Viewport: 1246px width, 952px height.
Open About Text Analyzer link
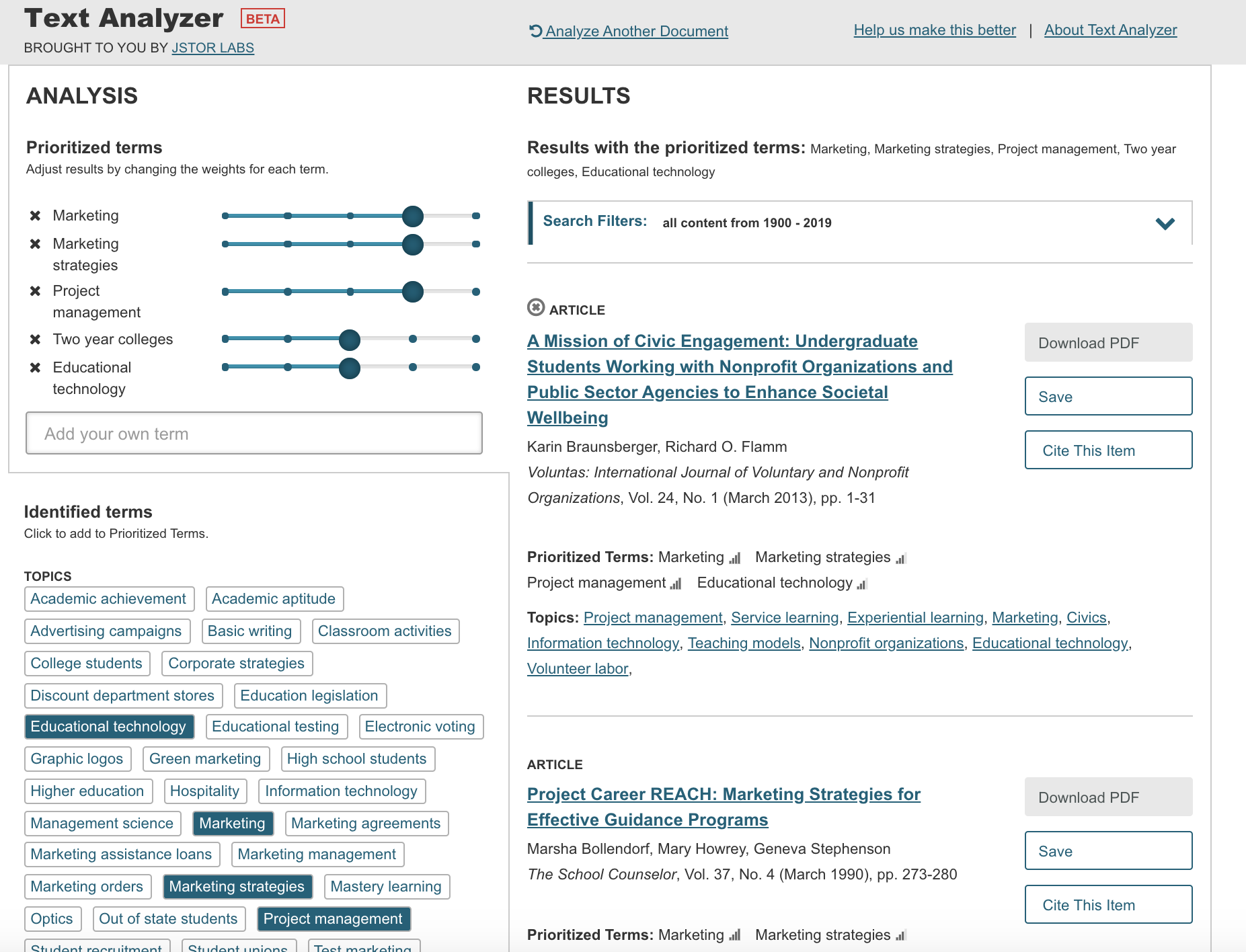click(x=1110, y=30)
